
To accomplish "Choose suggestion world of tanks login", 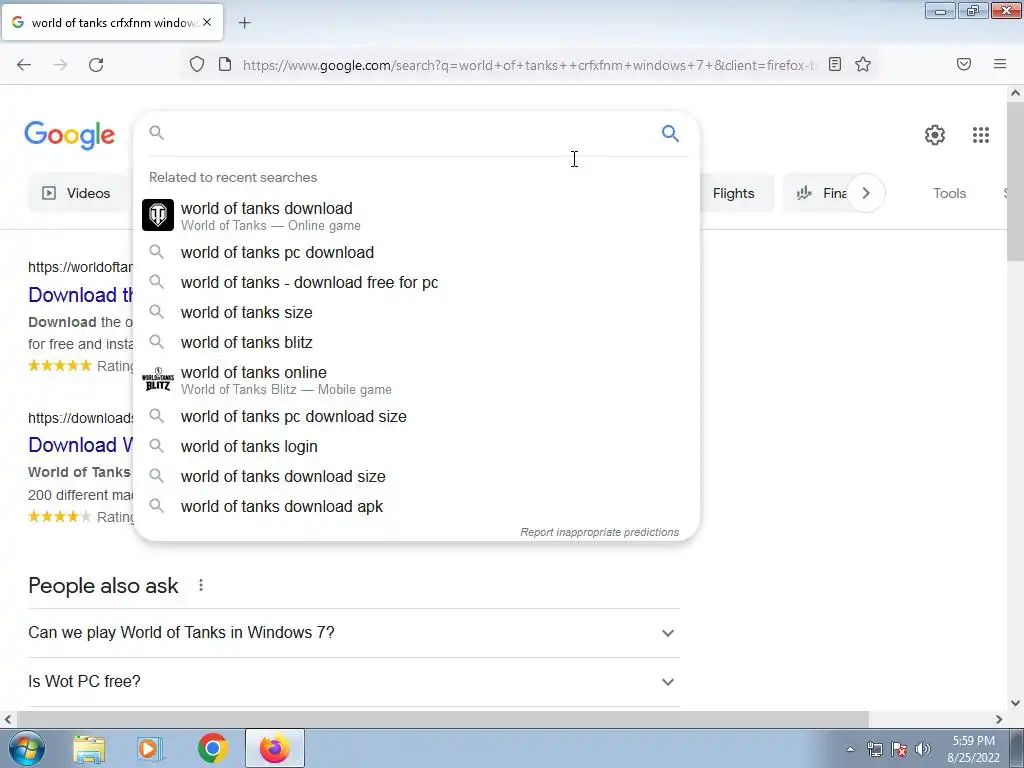I will pyautogui.click(x=416, y=446).
